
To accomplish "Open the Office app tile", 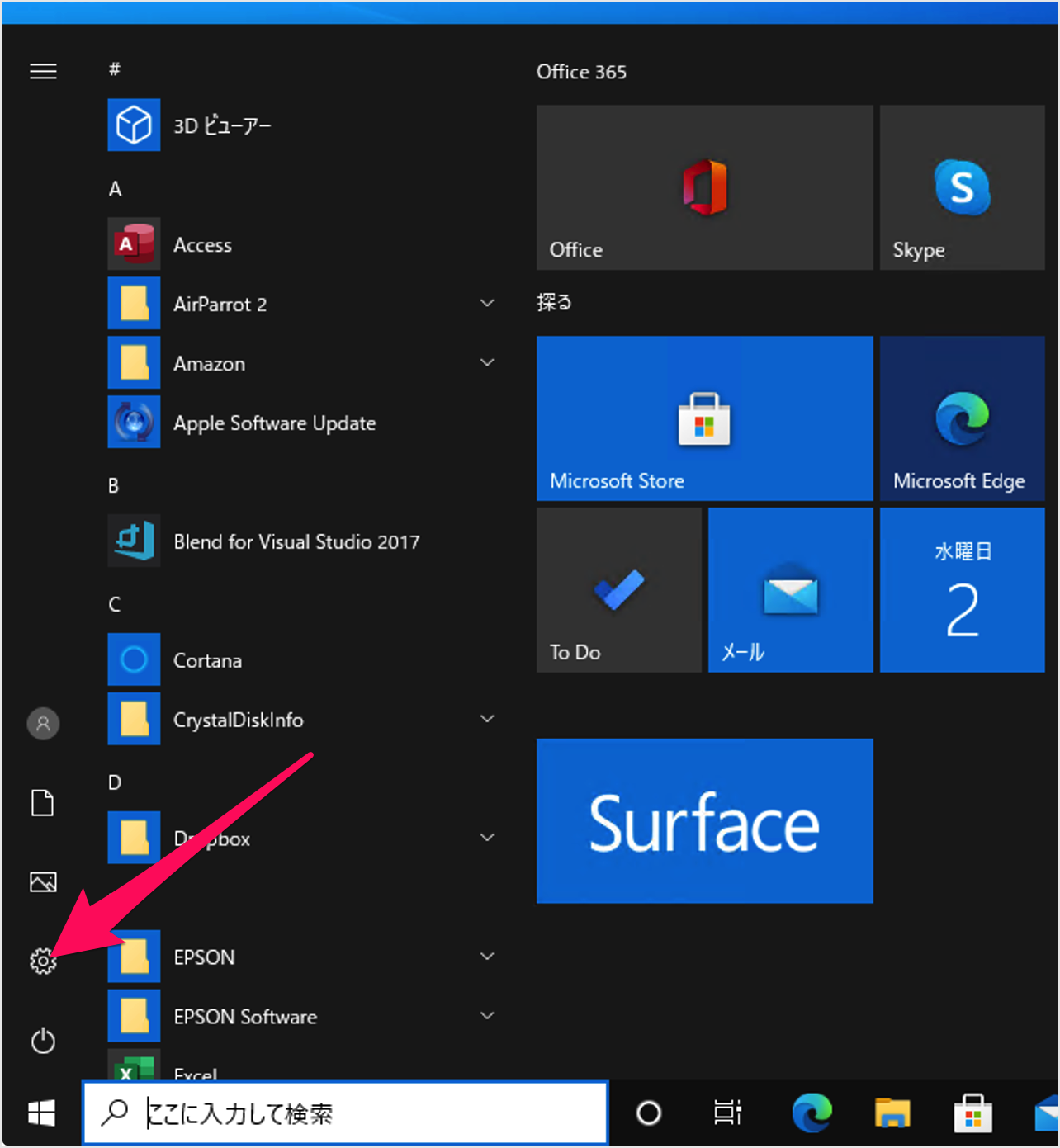I will point(703,187).
